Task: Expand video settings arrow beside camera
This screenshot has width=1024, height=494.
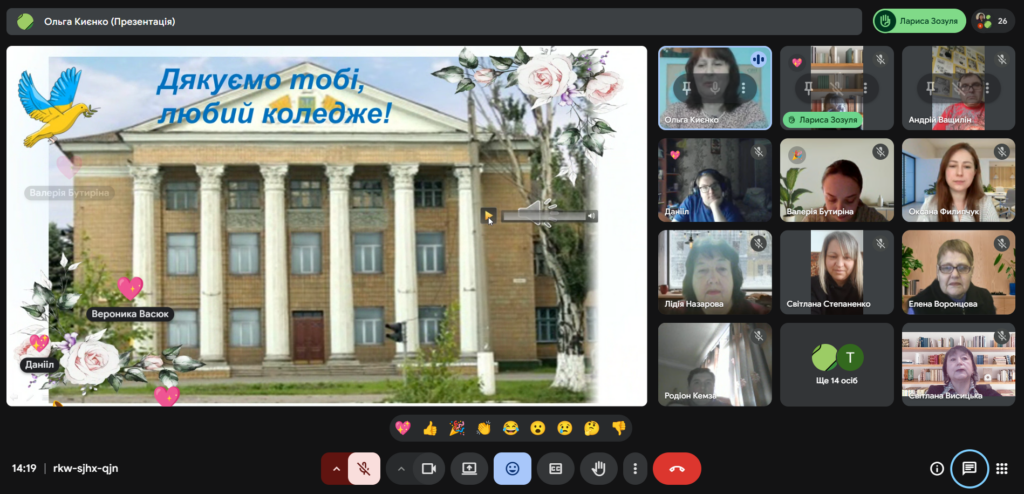Action: 401,468
